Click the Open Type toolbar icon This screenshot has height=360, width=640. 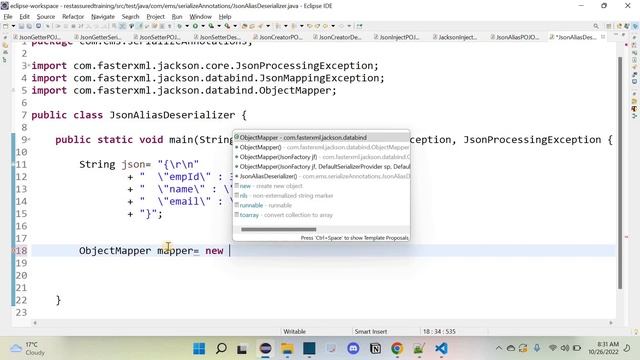(244, 26)
